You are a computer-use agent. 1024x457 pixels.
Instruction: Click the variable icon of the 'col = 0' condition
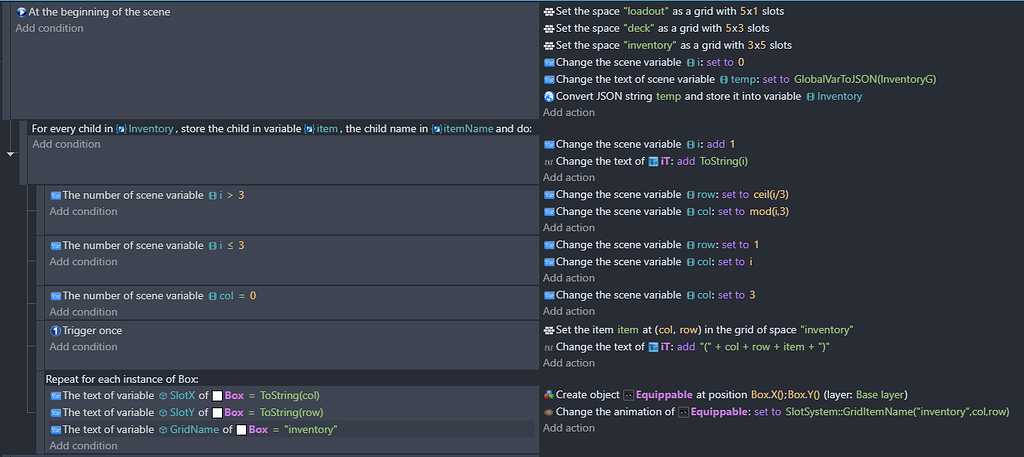(x=56, y=296)
